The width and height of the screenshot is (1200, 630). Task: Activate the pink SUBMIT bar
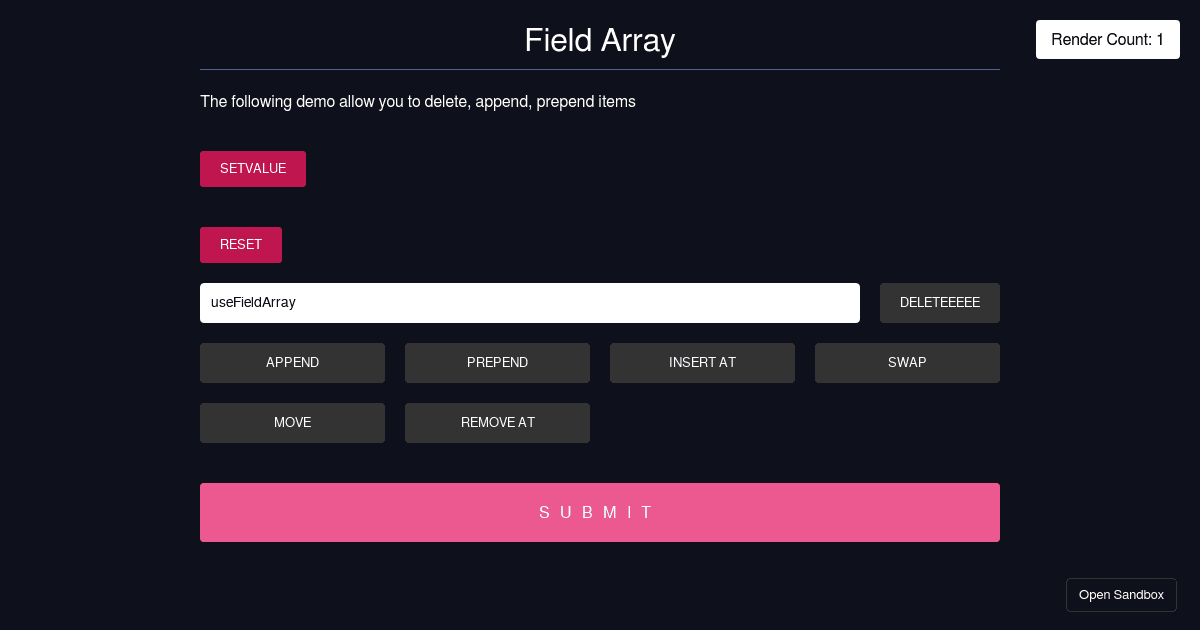[599, 512]
